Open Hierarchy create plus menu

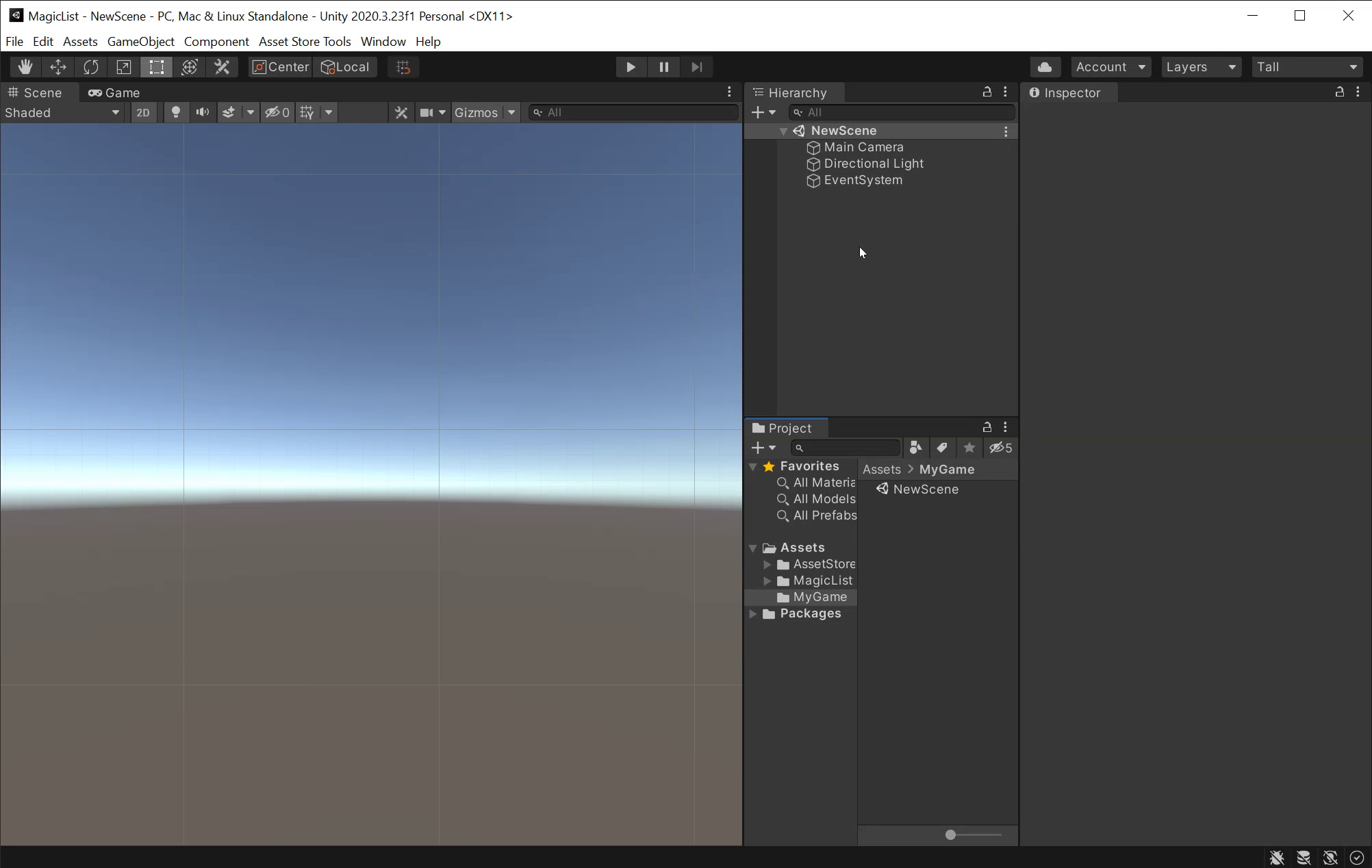point(763,112)
